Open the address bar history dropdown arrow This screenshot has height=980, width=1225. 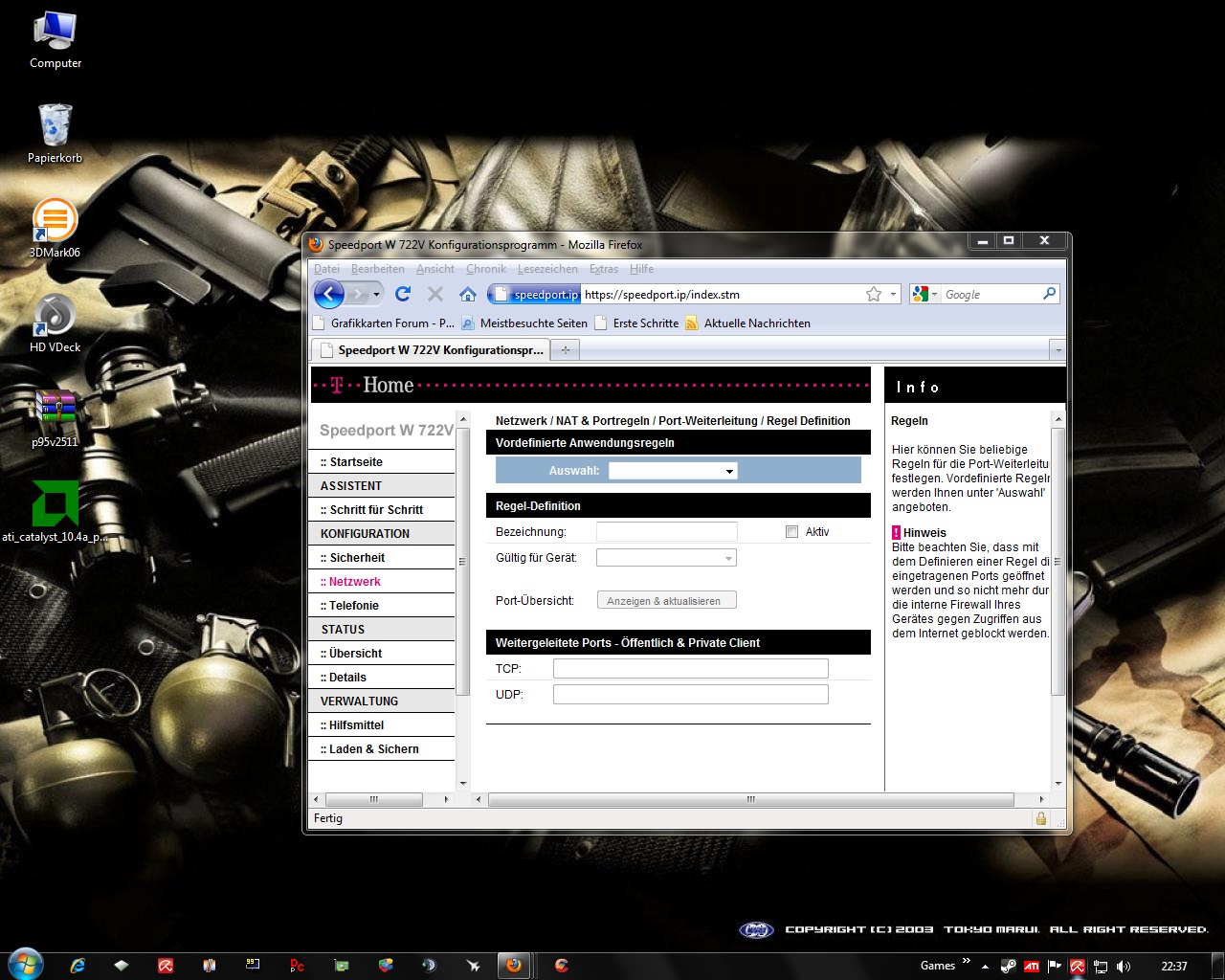click(893, 294)
